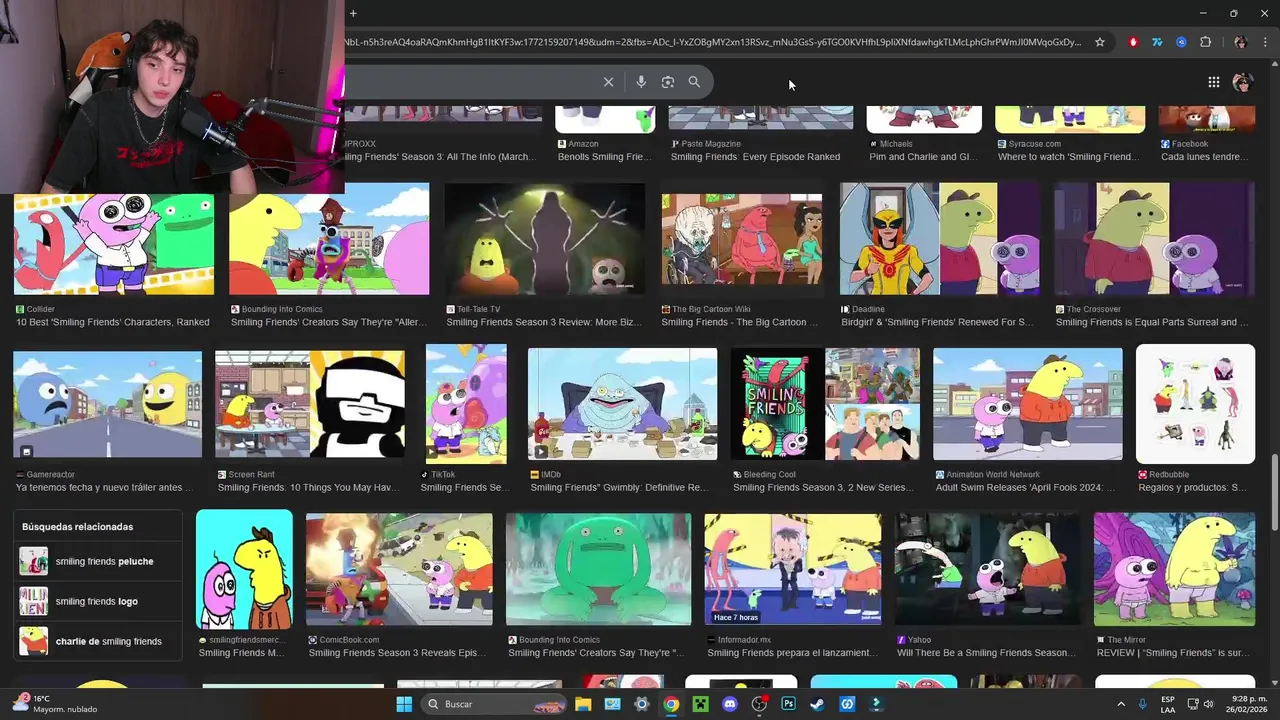Viewport: 1280px width, 720px height.
Task: Open the Bleeding Cool Season 3 poster thumbnail
Action: pos(825,404)
